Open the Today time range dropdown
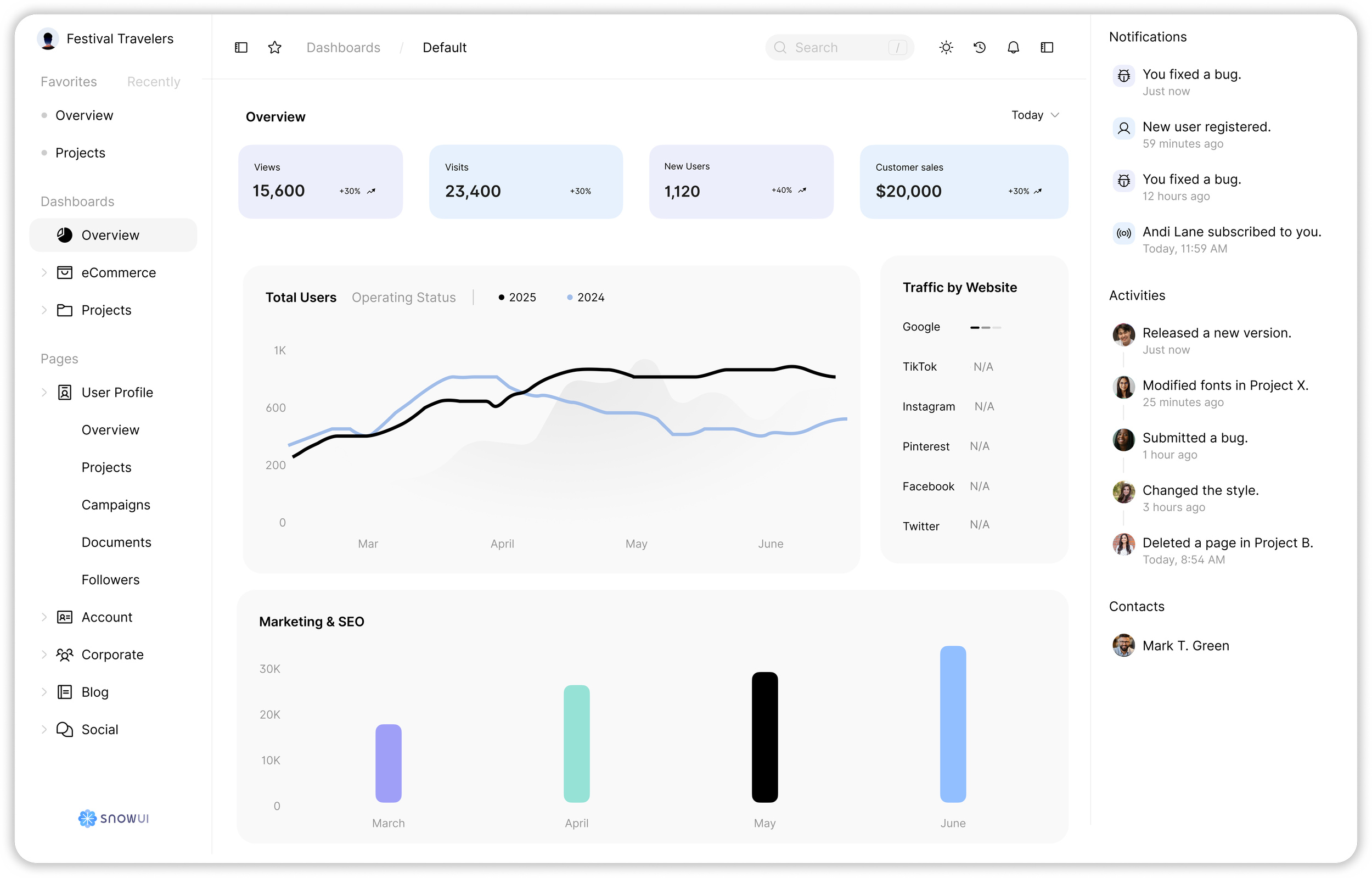Image resolution: width=1372 pixels, height=878 pixels. [1034, 115]
